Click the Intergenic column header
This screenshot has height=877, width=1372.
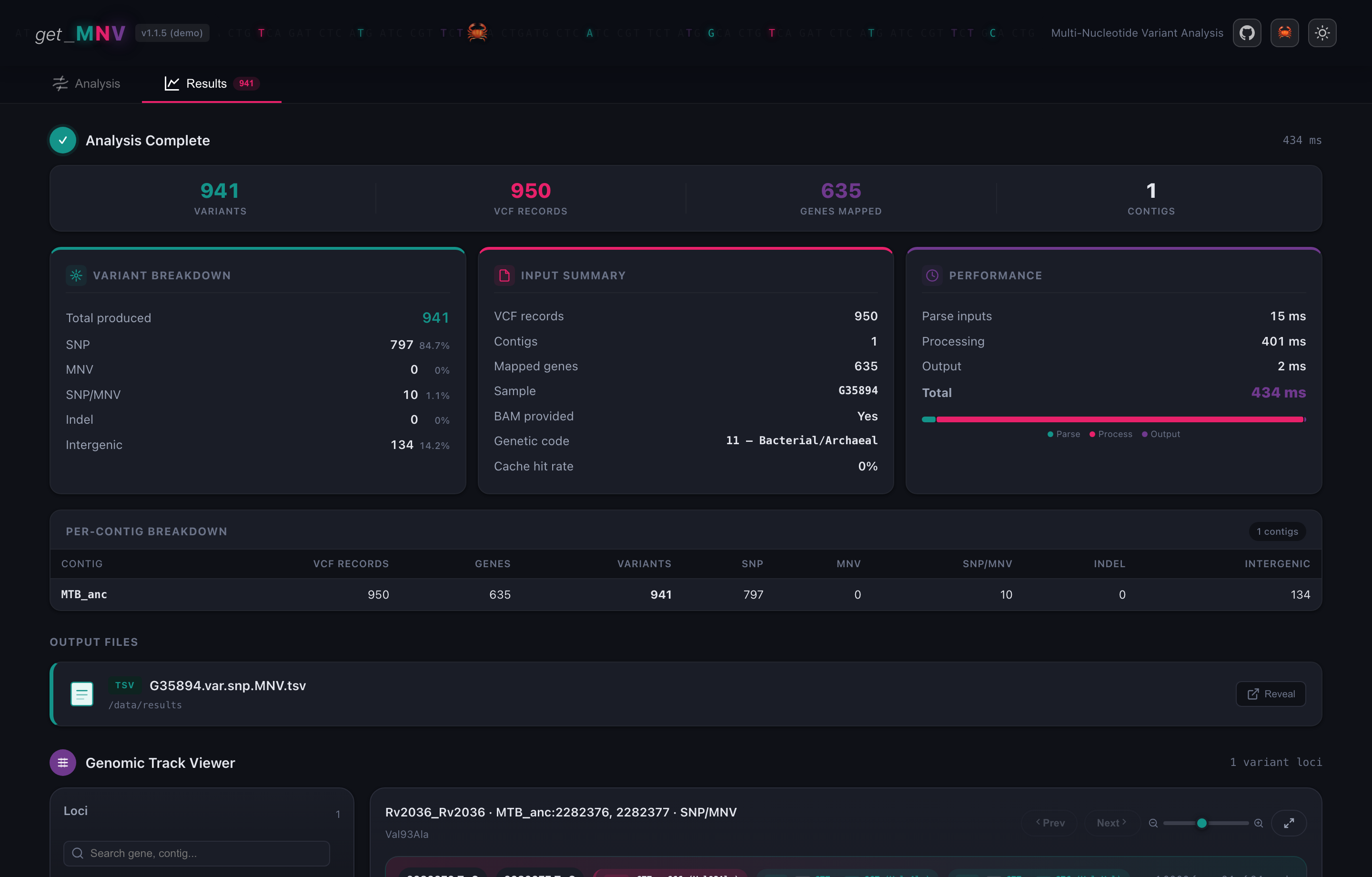[1277, 564]
